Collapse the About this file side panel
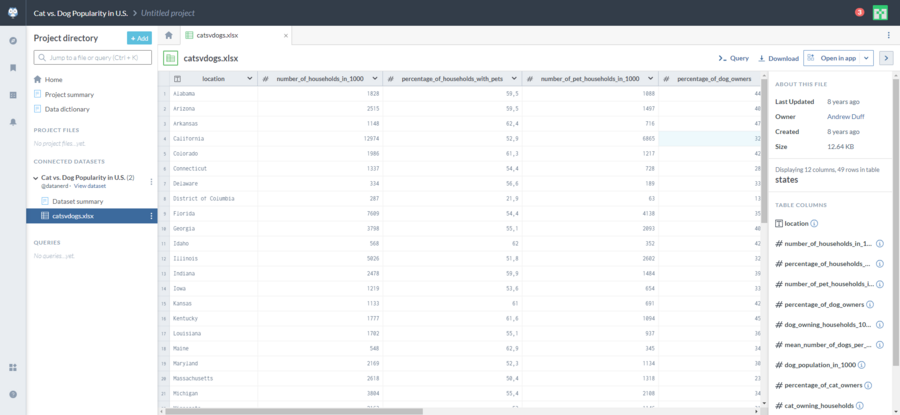The height and width of the screenshot is (415, 900). pos(886,58)
